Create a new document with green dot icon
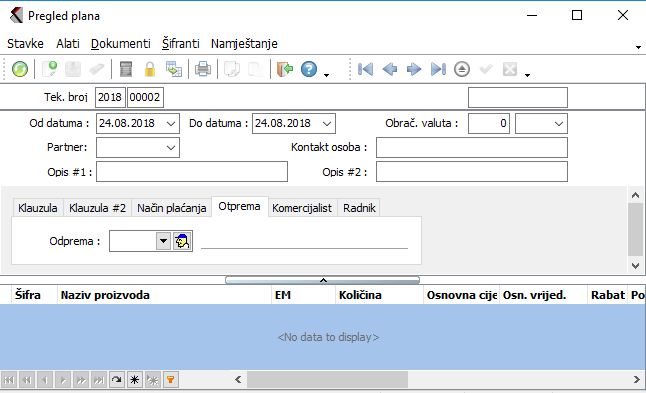646x393 pixels. (x=50, y=69)
